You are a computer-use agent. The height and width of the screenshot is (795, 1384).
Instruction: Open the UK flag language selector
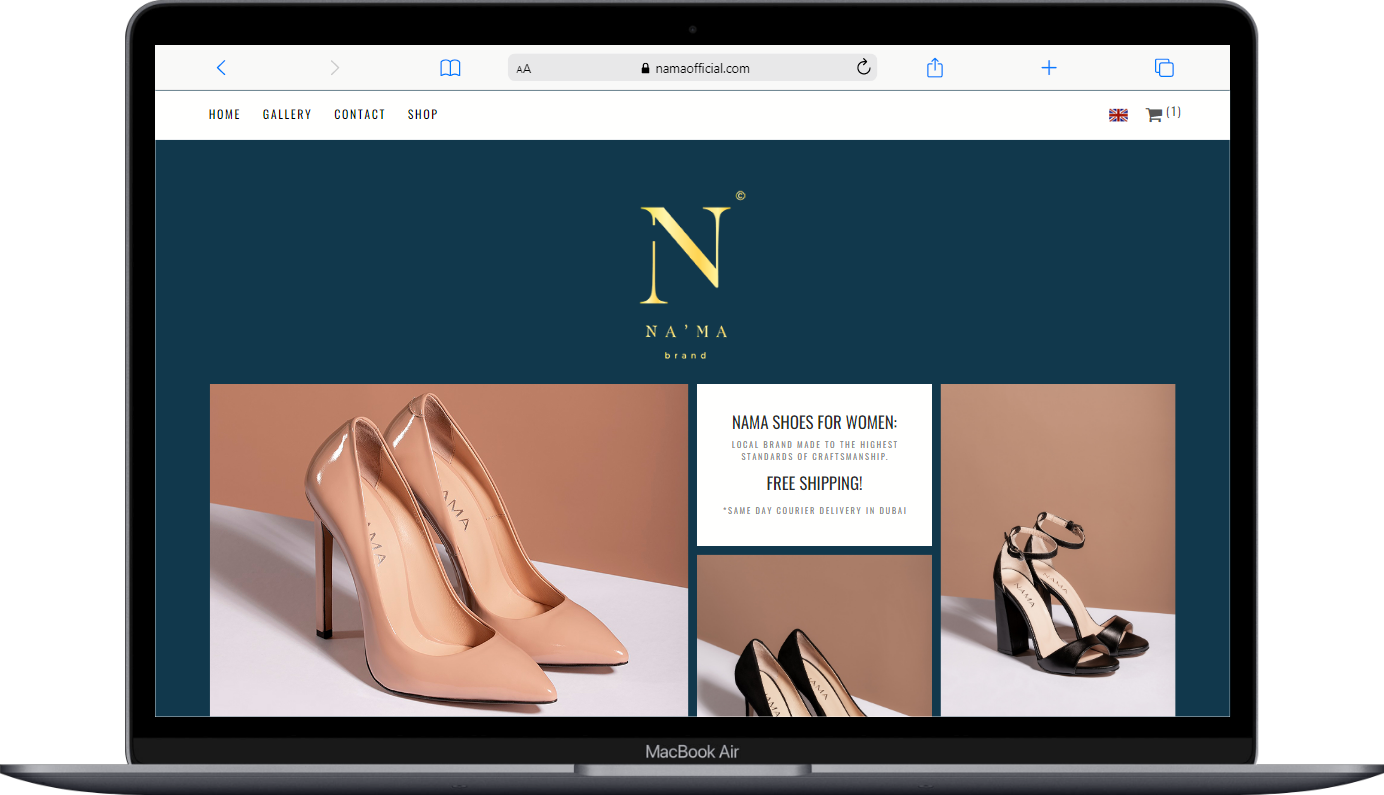(1118, 115)
